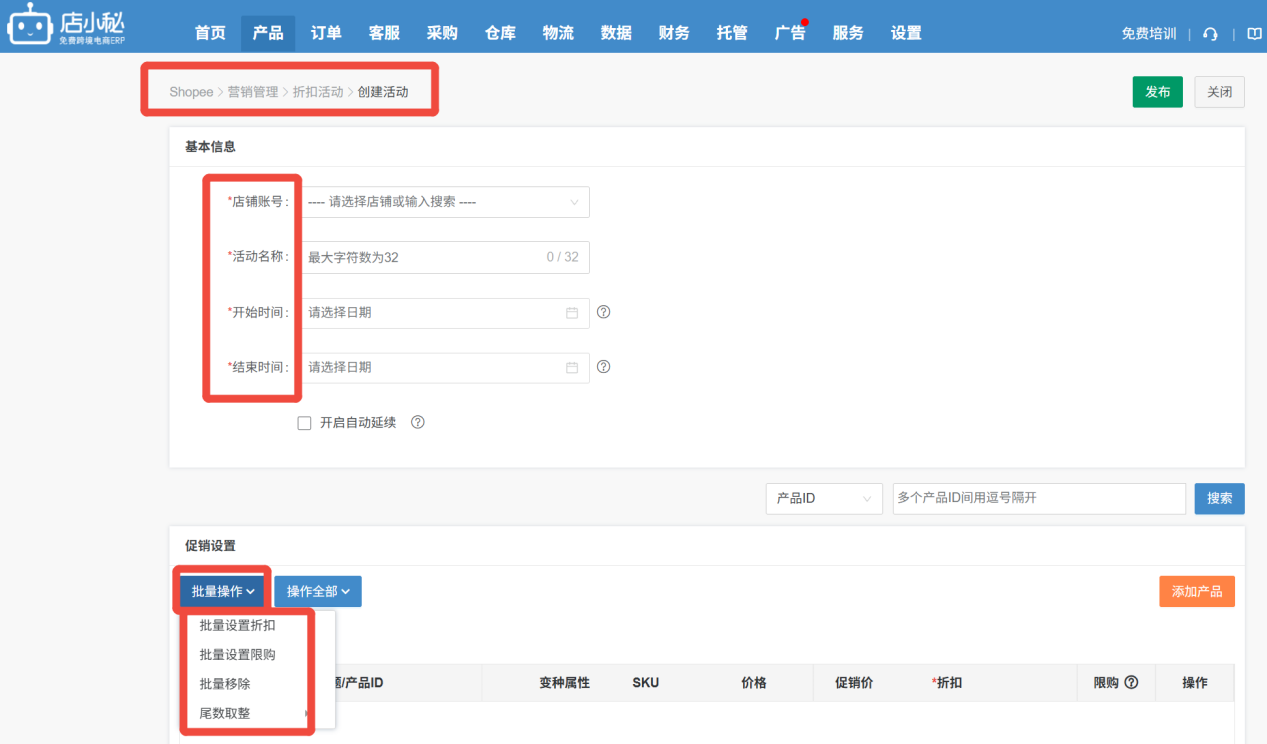This screenshot has height=744, width=1267.
Task: Click 营销管理 in the breadcrumb
Action: (253, 92)
